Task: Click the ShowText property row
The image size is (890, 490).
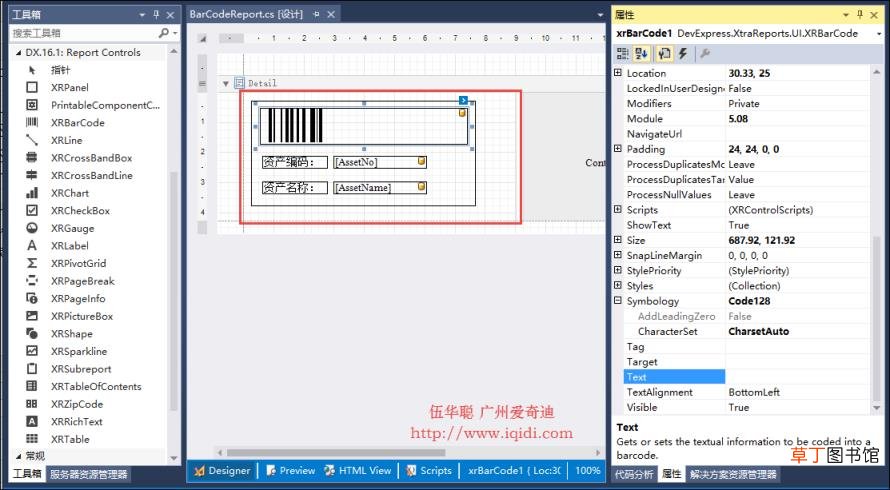Action: [746, 225]
